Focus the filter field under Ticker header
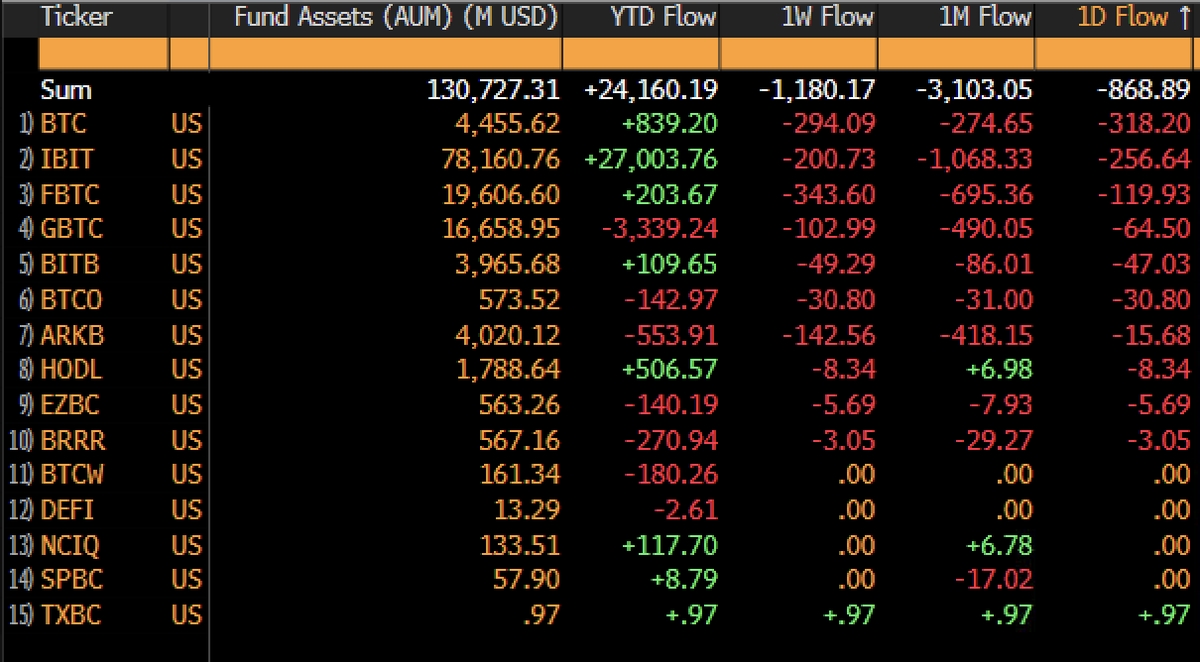The width and height of the screenshot is (1200, 662). (102, 53)
